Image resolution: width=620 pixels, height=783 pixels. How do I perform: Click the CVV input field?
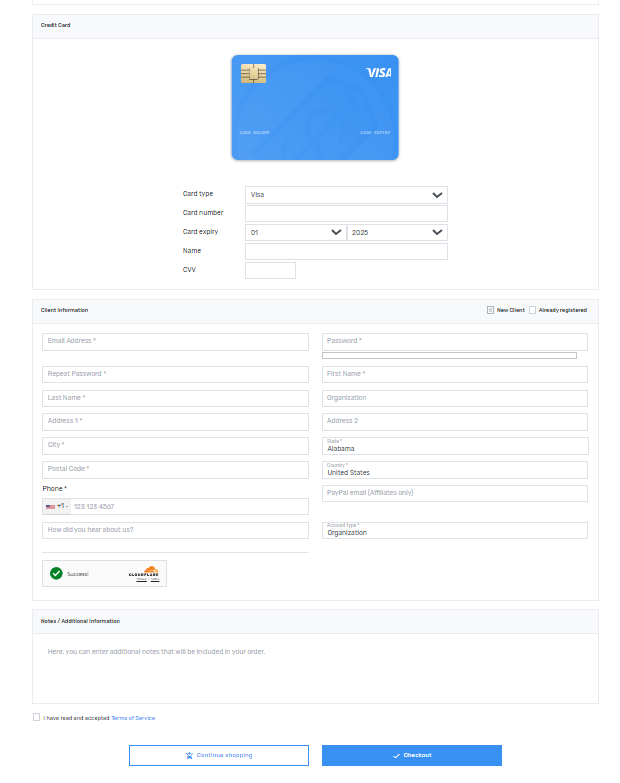pyautogui.click(x=270, y=271)
